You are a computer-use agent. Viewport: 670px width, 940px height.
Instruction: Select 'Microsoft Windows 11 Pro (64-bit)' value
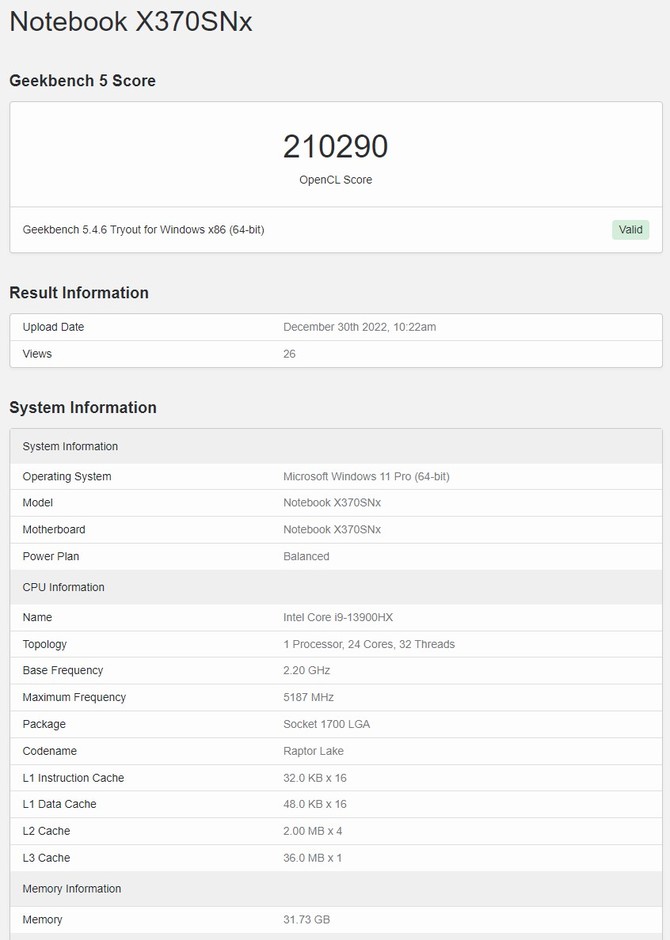click(x=366, y=477)
